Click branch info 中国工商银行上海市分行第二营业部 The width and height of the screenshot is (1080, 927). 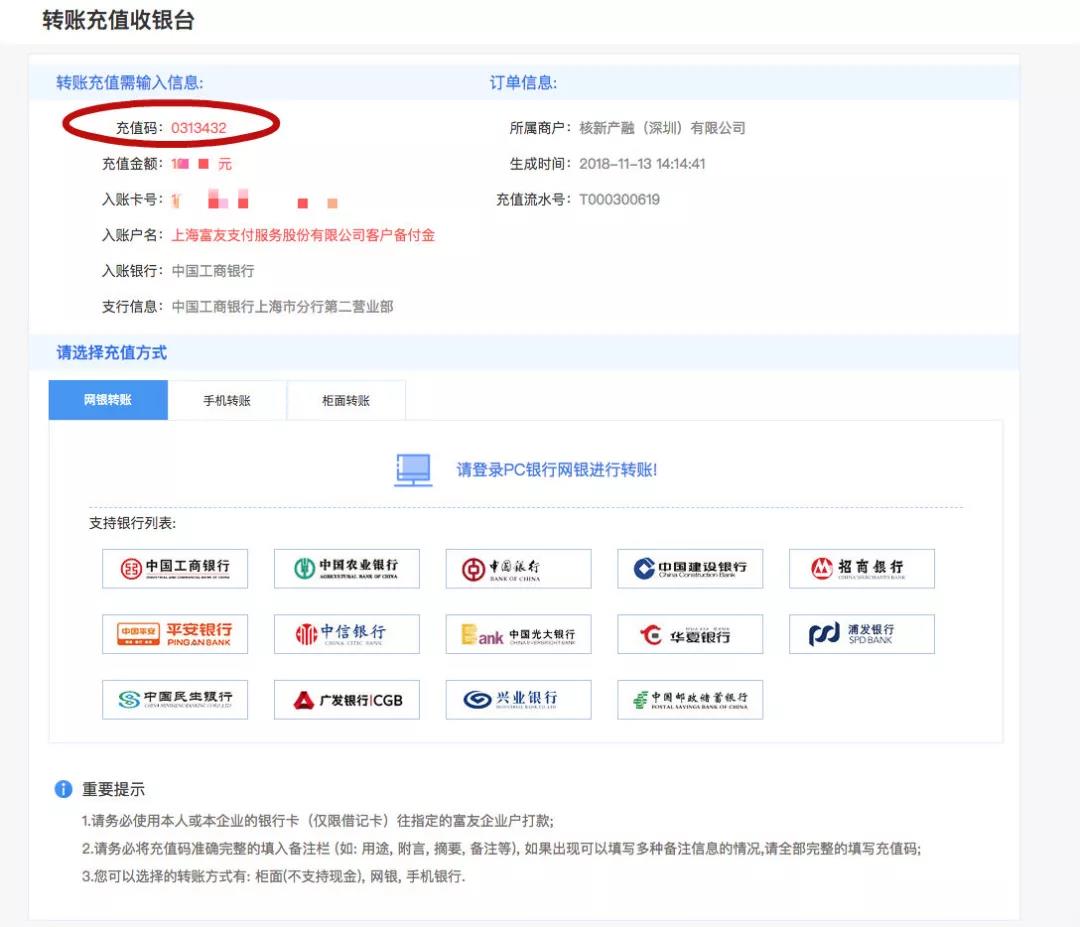(x=282, y=307)
